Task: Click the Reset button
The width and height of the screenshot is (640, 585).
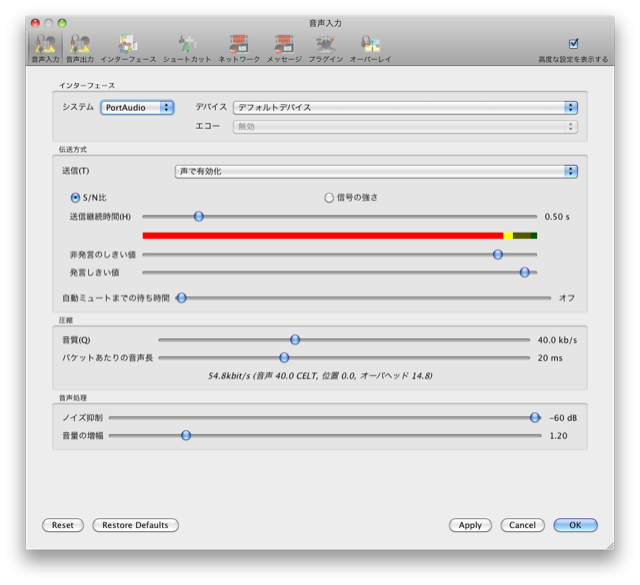Action: click(63, 525)
